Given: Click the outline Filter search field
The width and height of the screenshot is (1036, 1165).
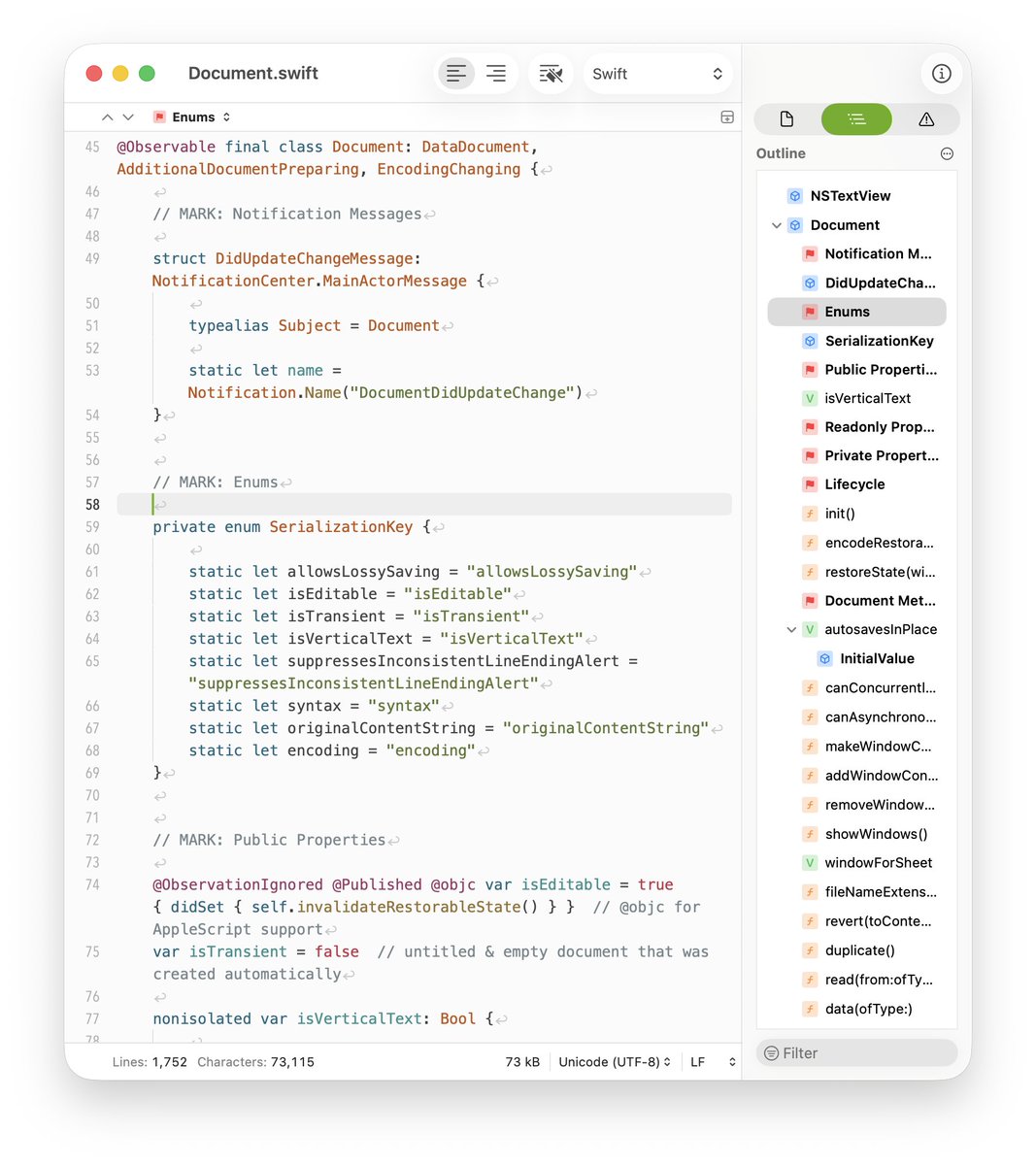Looking at the screenshot, I should 857,1053.
